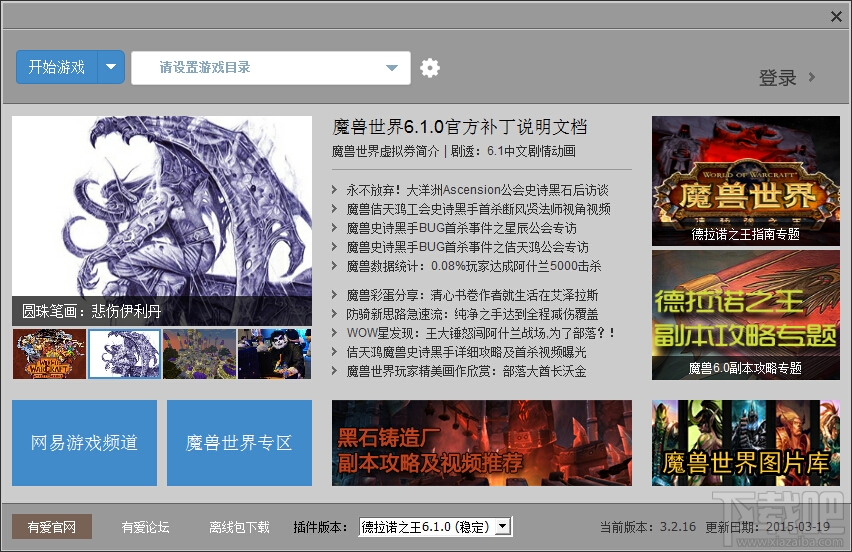The image size is (852, 552).
Task: Click the 当前版本：3.2.16 text
Action: (x=648, y=527)
